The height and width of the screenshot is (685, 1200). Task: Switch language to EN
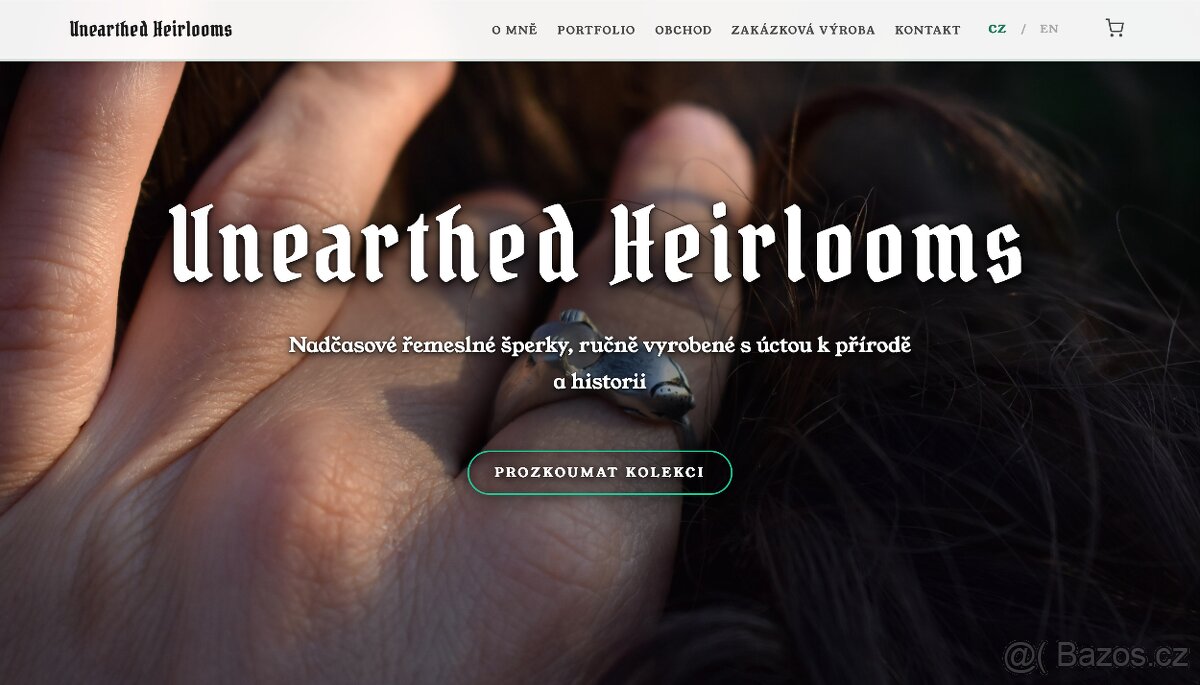coord(1049,29)
